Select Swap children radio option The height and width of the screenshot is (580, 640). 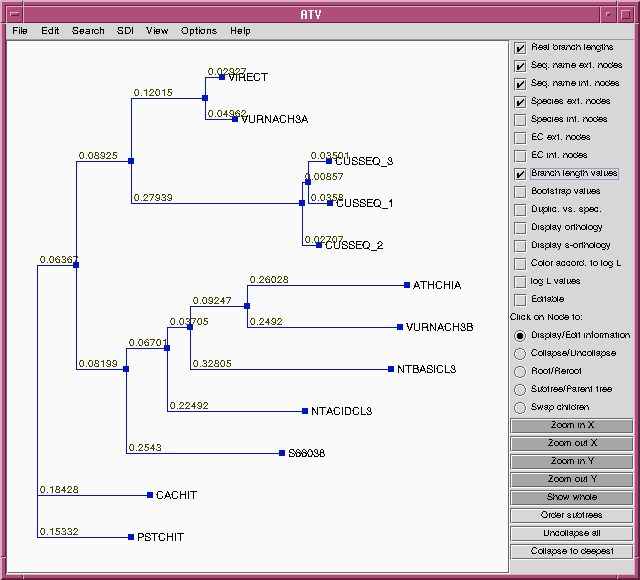coord(520,407)
